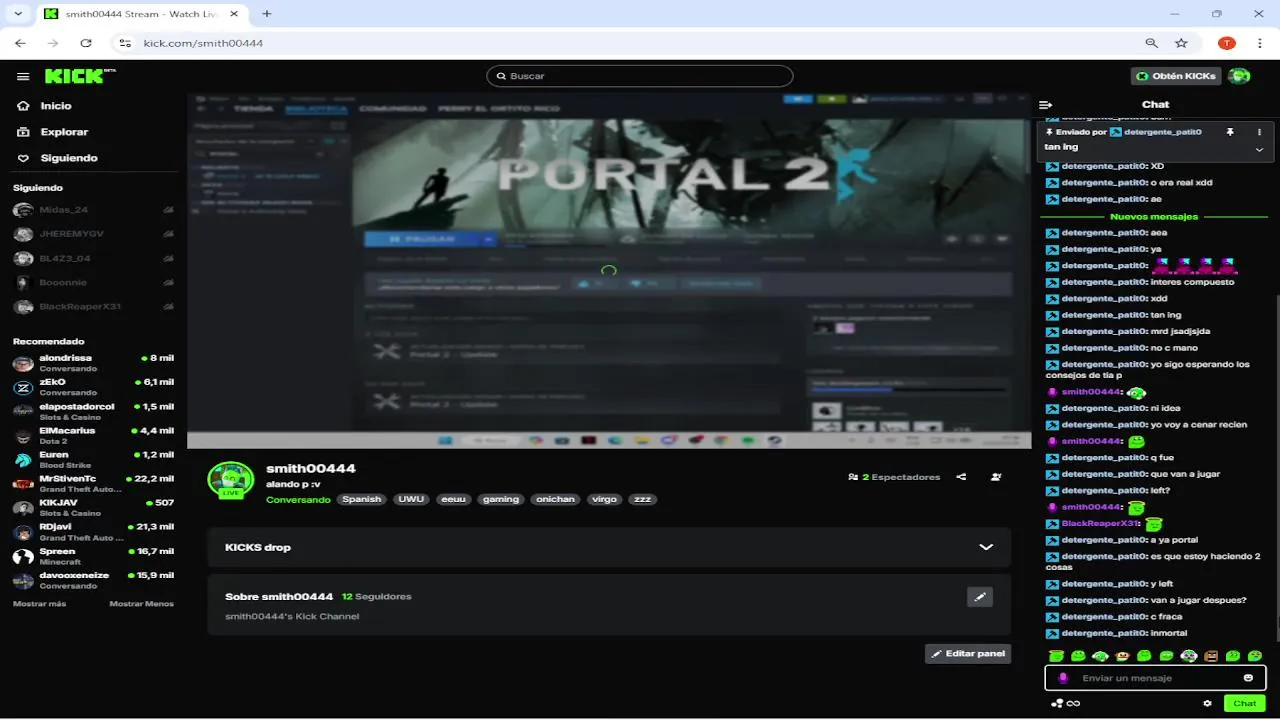The image size is (1280, 720).
Task: Send message with green Chat button
Action: (1245, 703)
